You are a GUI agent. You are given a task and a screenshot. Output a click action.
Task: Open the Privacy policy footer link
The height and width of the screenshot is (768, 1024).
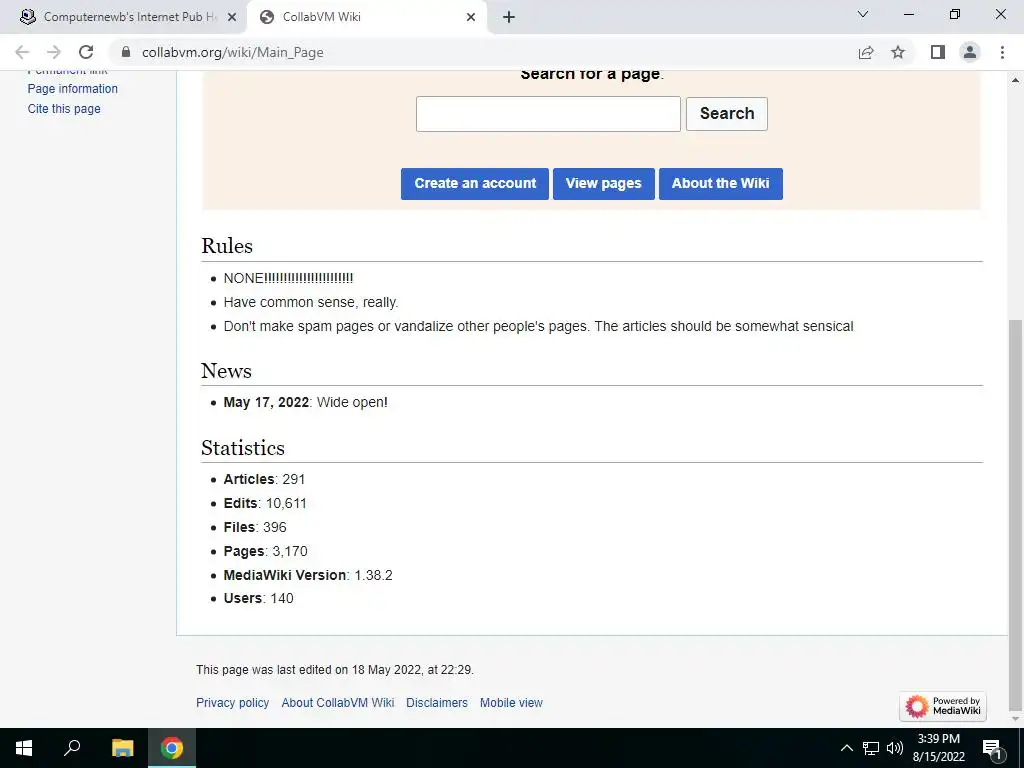click(232, 703)
